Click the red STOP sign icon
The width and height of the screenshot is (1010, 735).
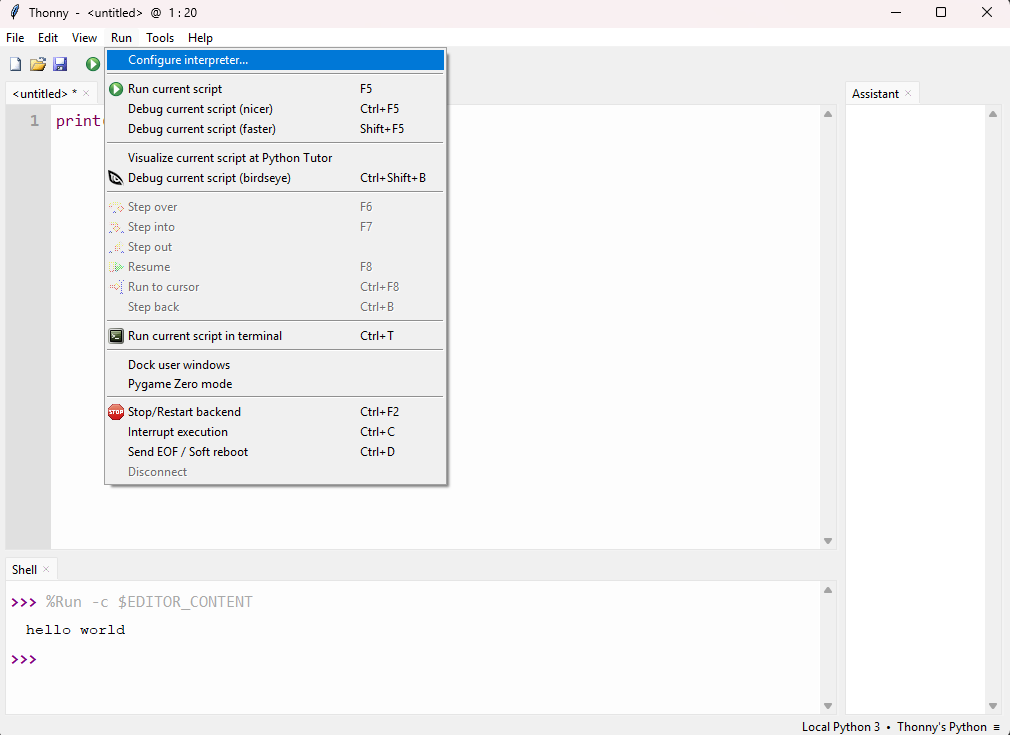click(116, 412)
